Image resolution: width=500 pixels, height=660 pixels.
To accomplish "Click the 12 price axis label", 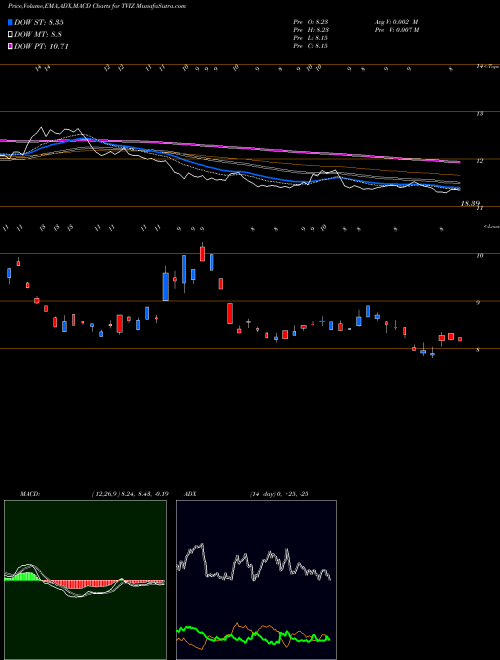I will click(479, 161).
